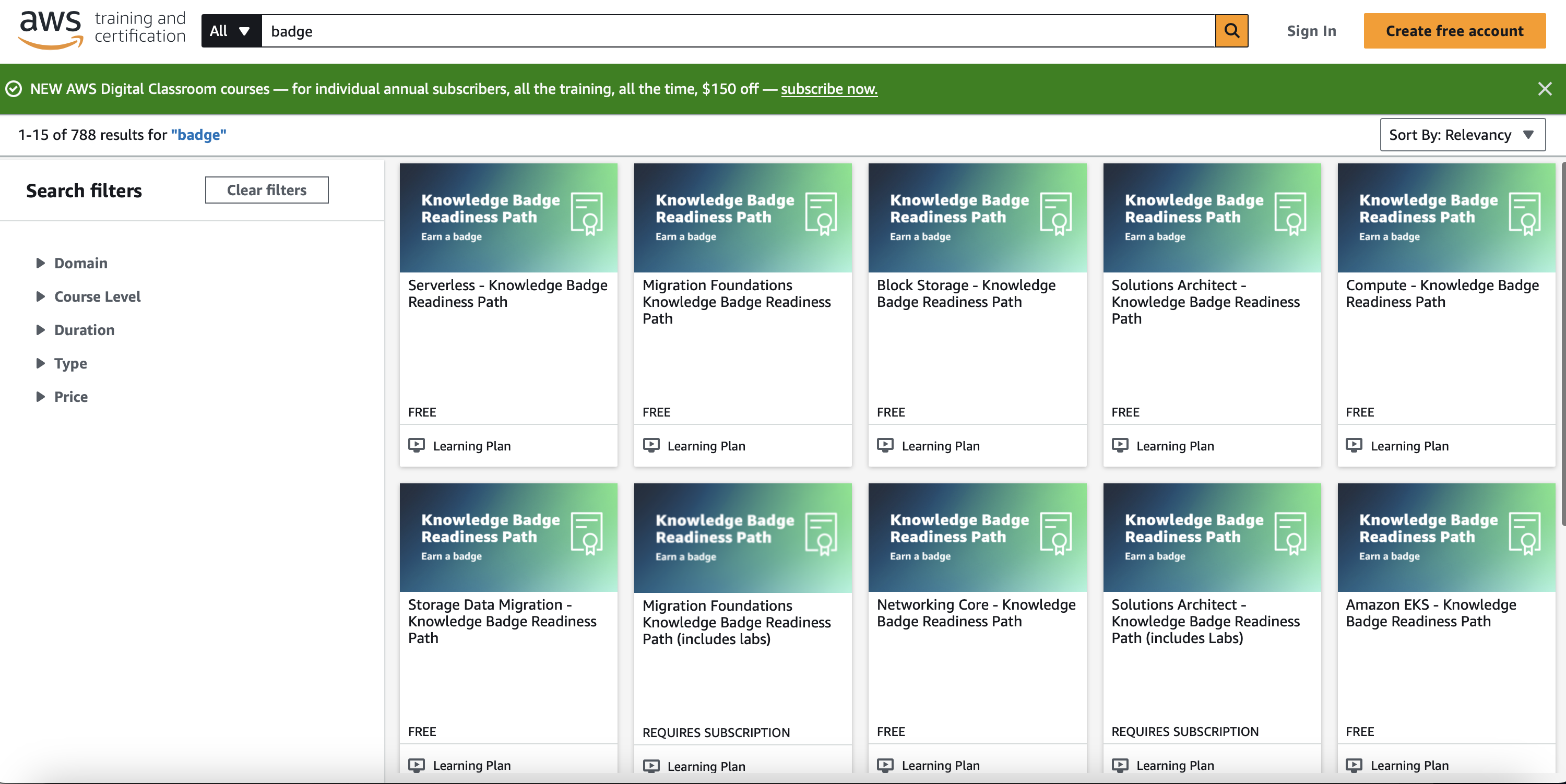Click the free Solutions Architect card banner thumbnail
The width and height of the screenshot is (1566, 784).
(x=1212, y=218)
